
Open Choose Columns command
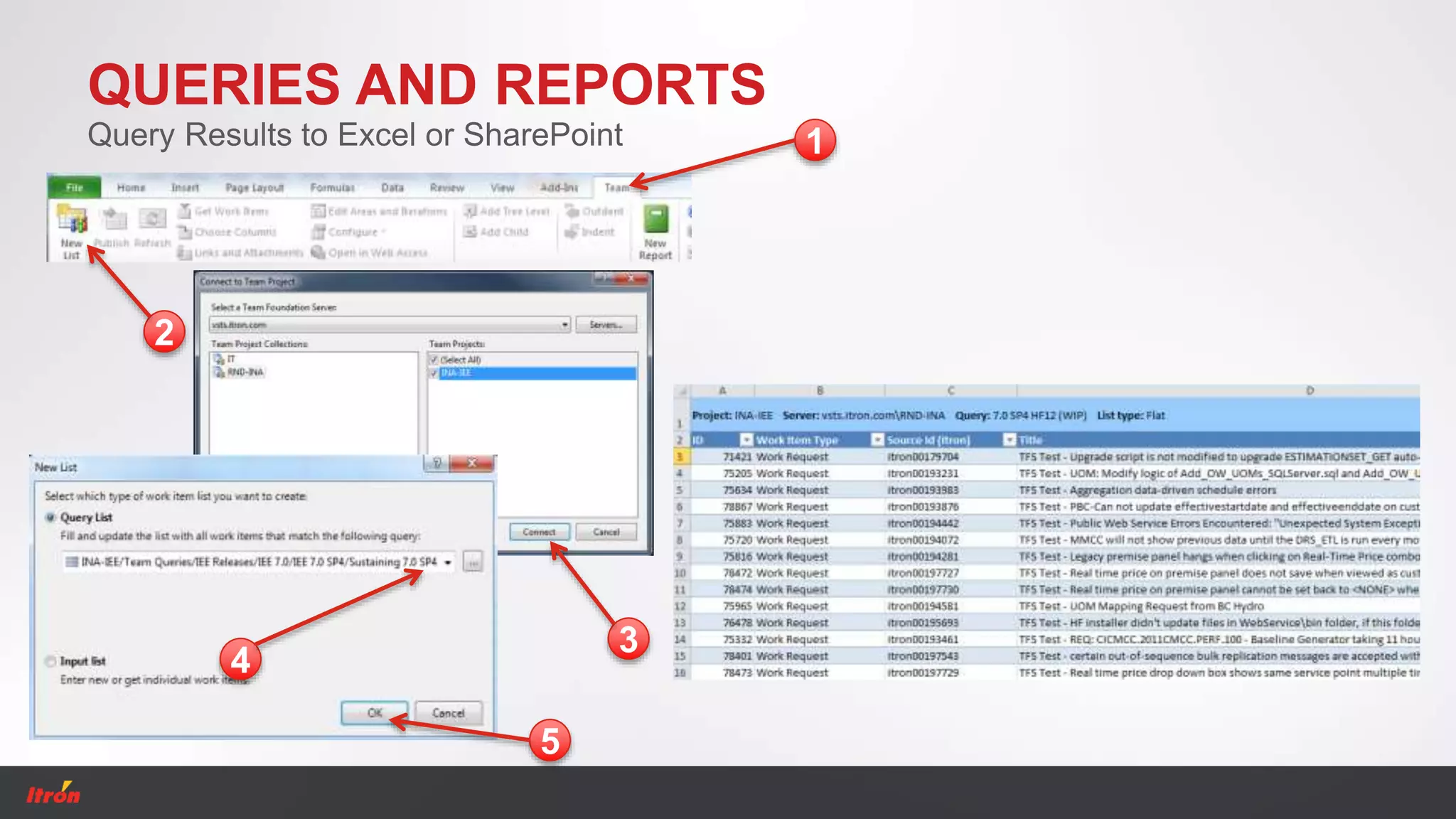(x=226, y=232)
